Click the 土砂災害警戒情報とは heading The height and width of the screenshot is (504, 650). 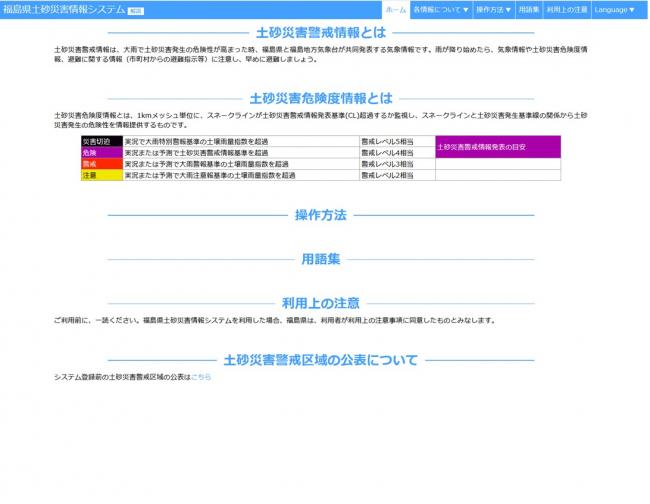point(320,32)
